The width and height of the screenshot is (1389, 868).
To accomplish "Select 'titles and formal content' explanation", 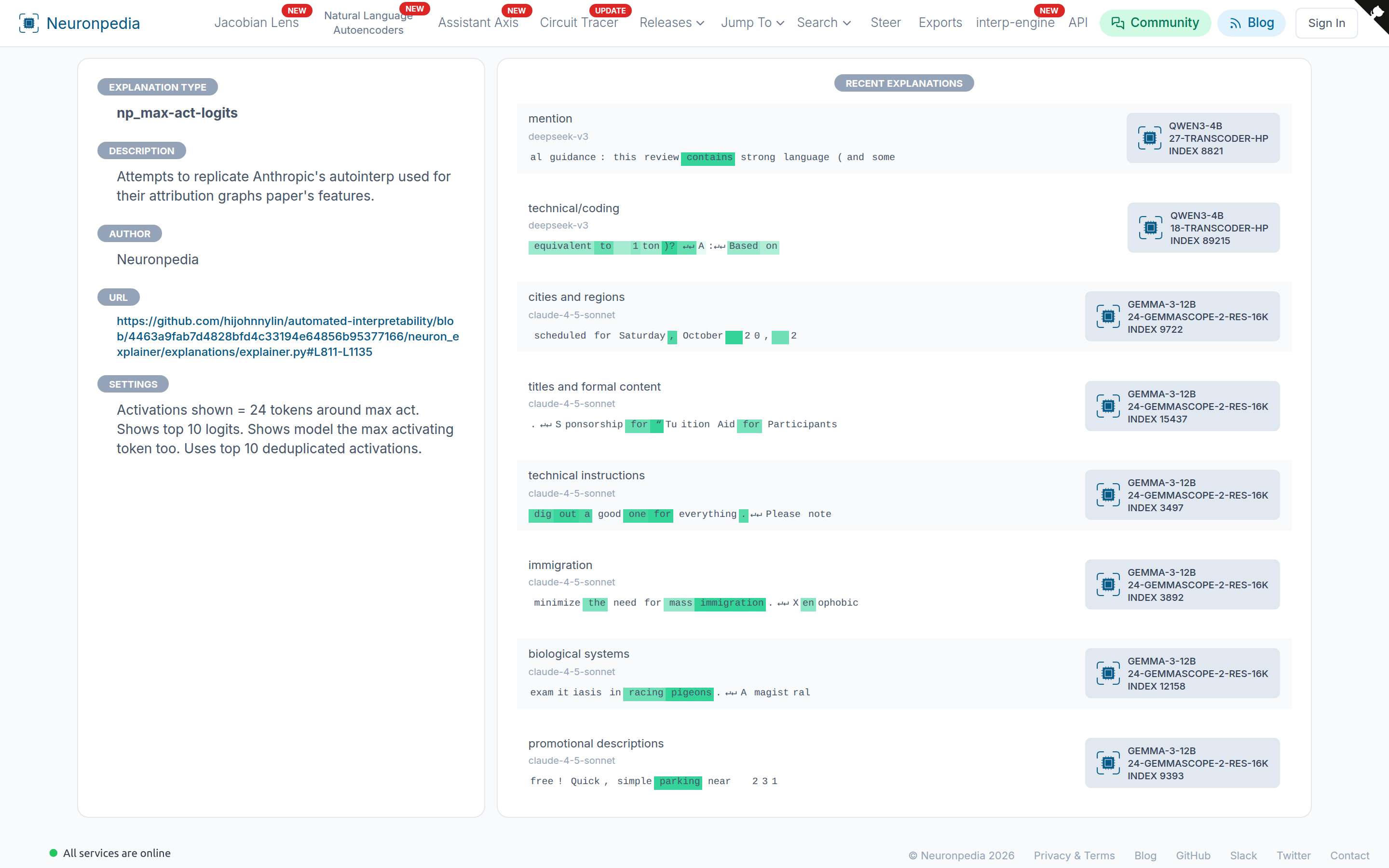I will 903,406.
